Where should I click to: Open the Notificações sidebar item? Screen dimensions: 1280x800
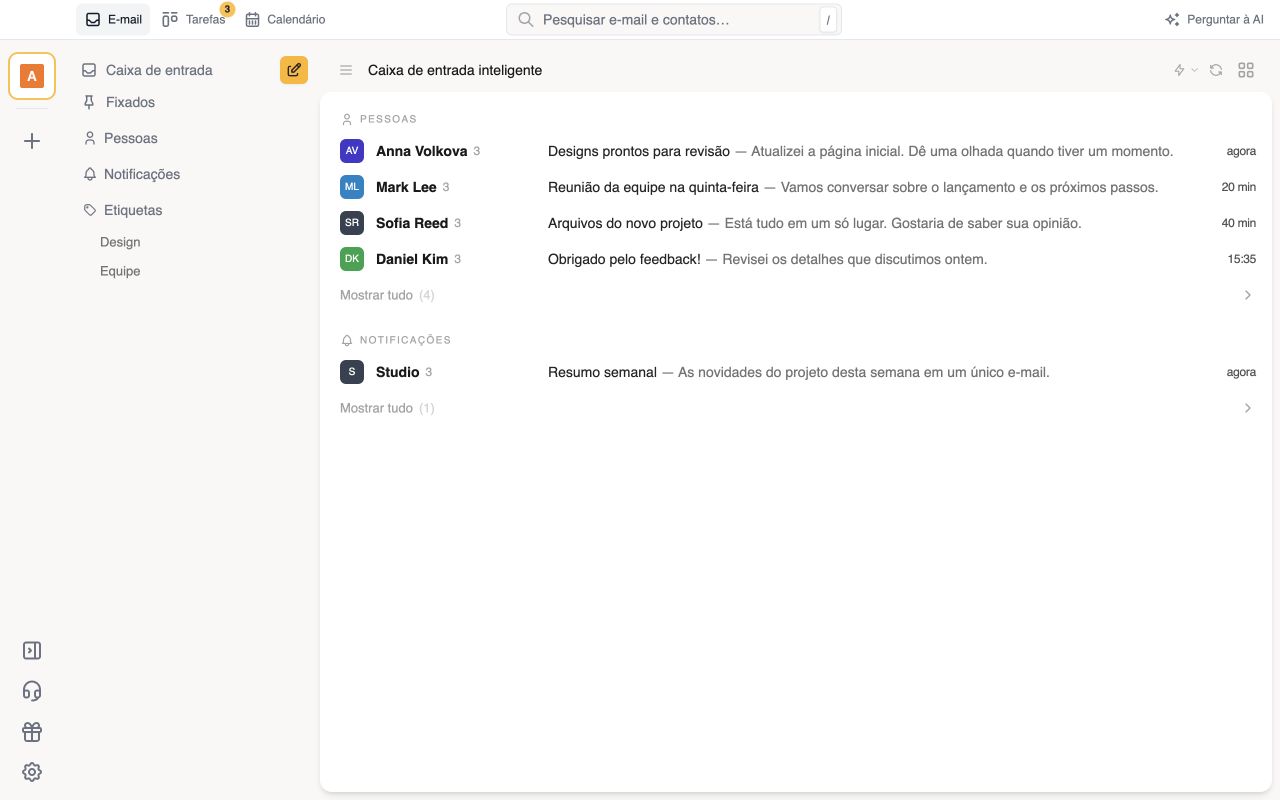point(131,174)
